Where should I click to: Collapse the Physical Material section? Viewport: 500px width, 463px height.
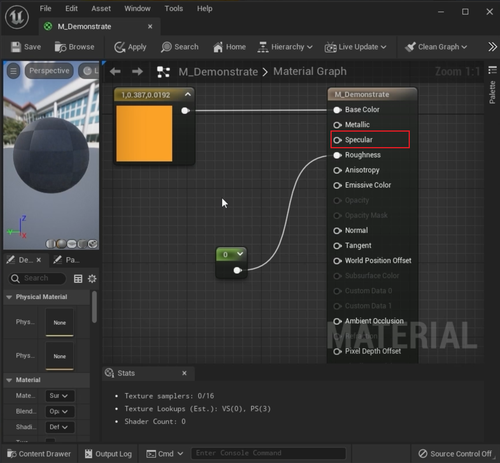pos(9,297)
